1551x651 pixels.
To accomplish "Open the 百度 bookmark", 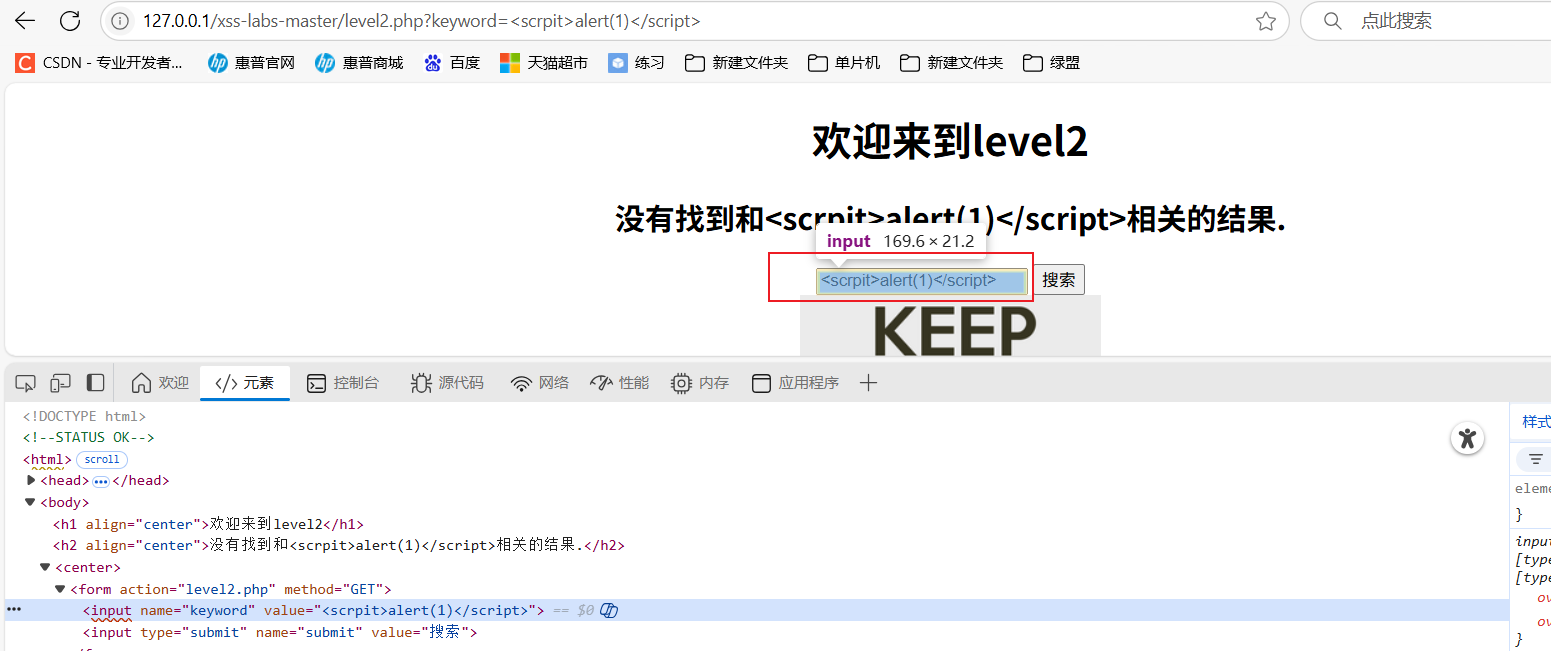I will (452, 63).
